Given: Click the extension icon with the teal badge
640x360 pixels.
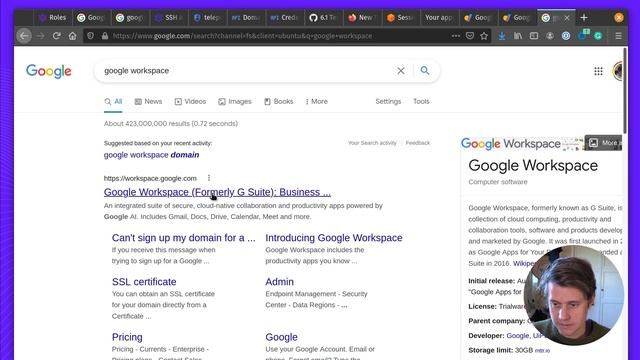Looking at the screenshot, I should coord(583,35).
